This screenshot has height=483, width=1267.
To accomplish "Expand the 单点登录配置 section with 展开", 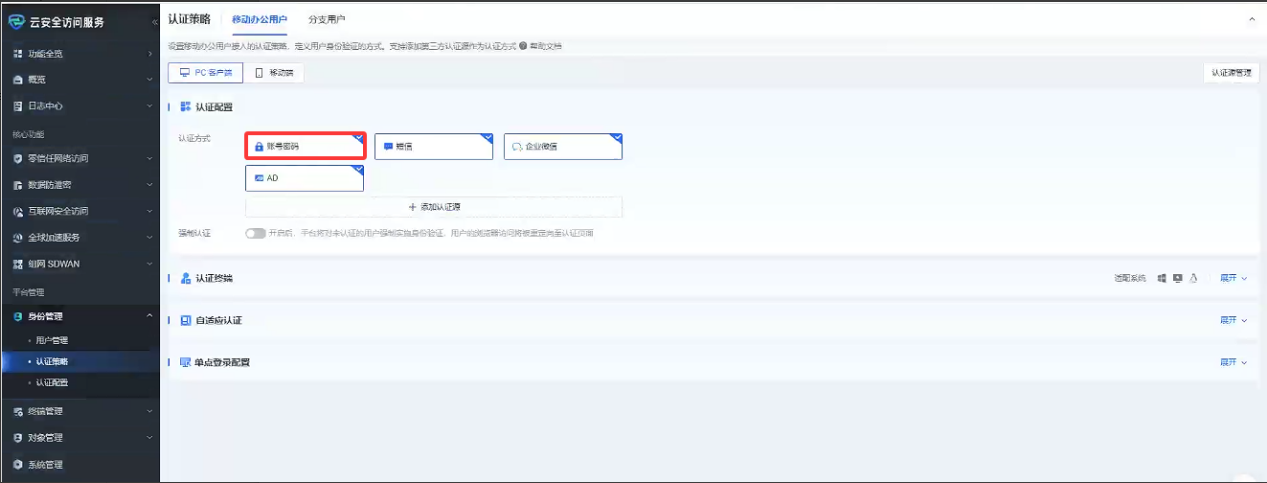I will pos(1234,362).
